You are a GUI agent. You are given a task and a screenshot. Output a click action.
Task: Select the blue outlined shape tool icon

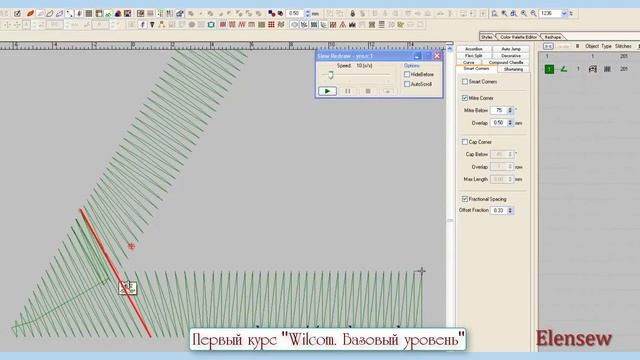[x=60, y=13]
